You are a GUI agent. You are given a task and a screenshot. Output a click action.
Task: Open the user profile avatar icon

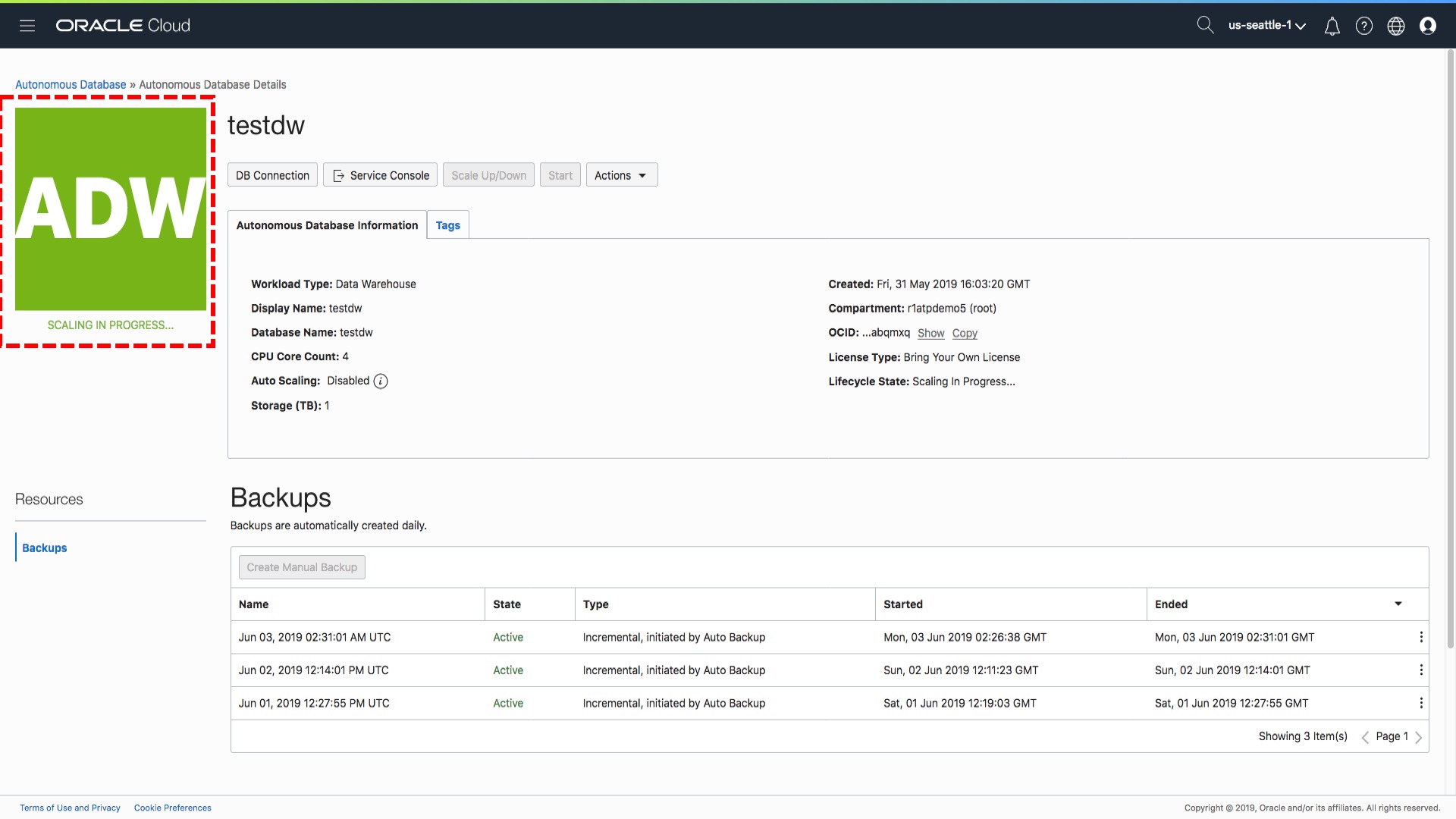pos(1427,27)
